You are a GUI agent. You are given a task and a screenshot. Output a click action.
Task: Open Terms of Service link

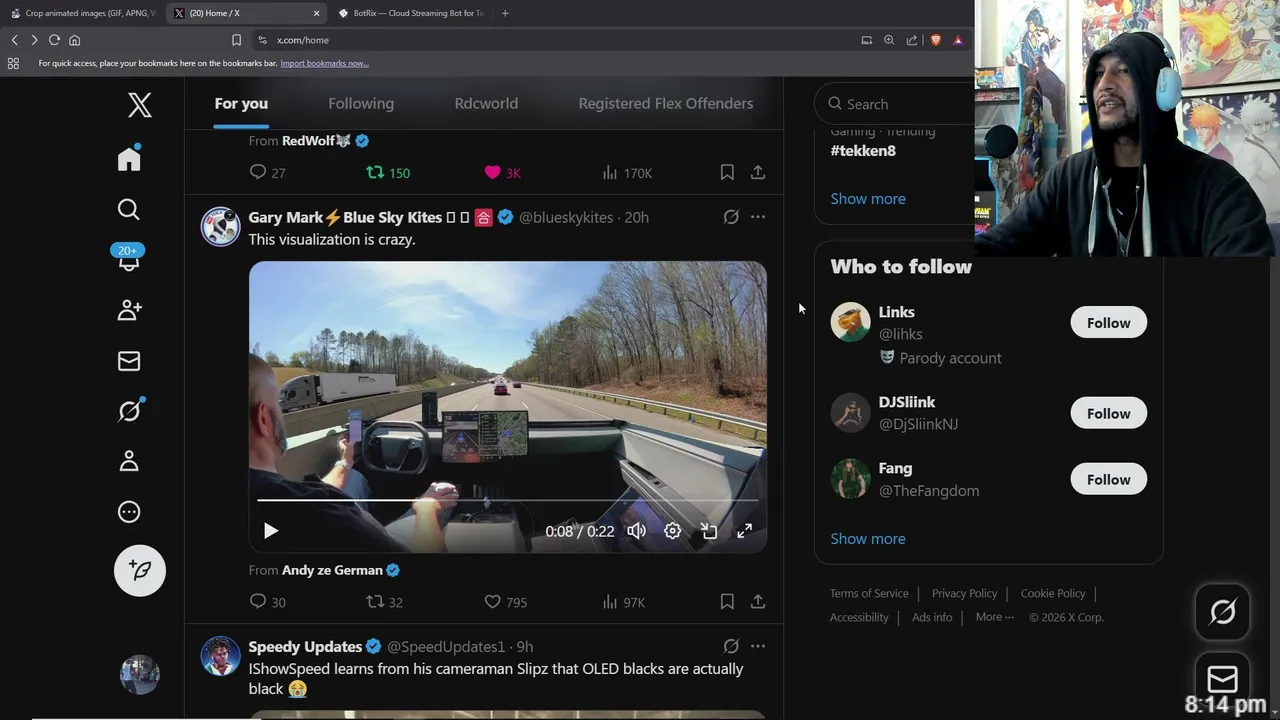coord(869,593)
